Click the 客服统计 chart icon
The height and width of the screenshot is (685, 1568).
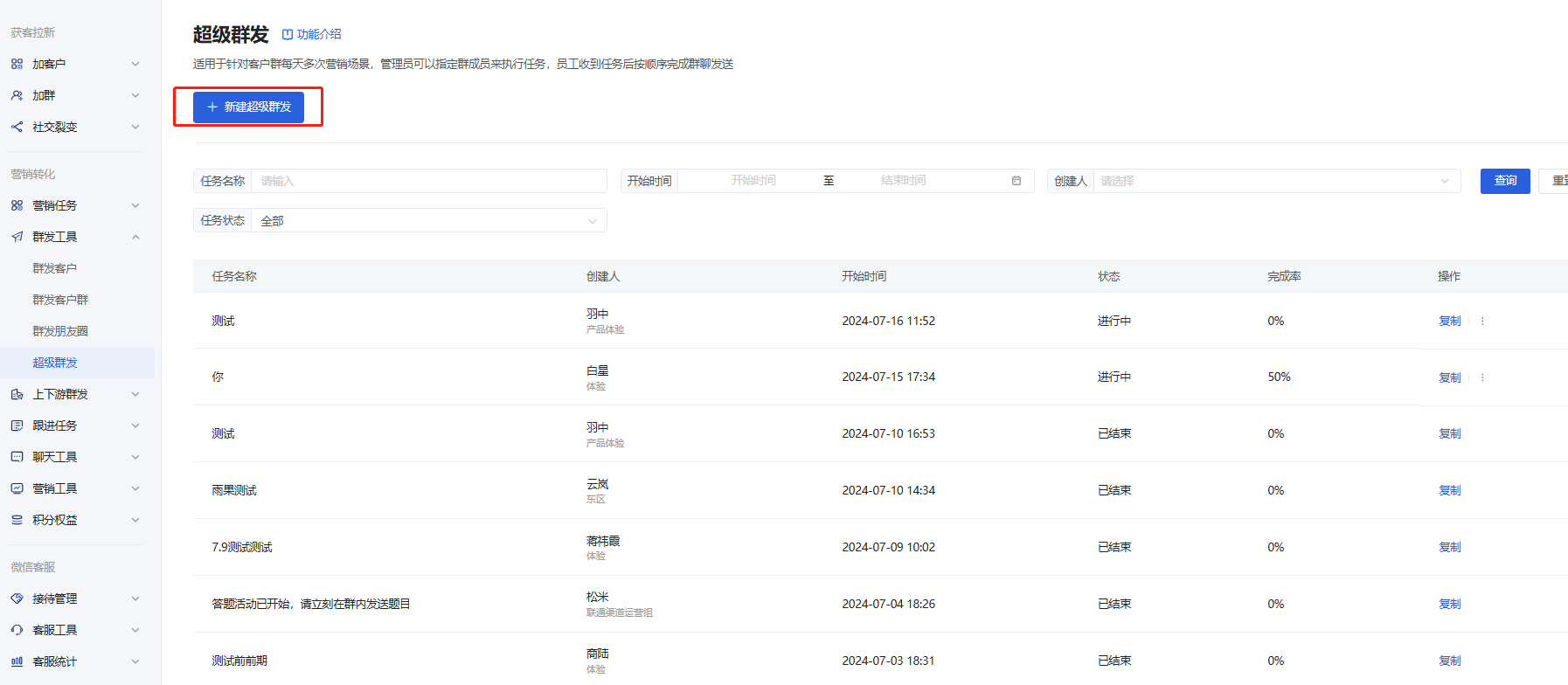pyautogui.click(x=17, y=661)
